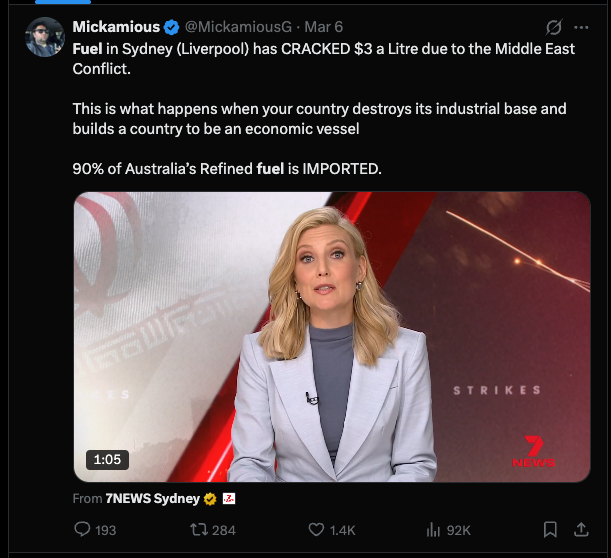Click the 7NEWS logo in video corner
Image resolution: width=611 pixels, height=558 pixels.
[x=533, y=452]
